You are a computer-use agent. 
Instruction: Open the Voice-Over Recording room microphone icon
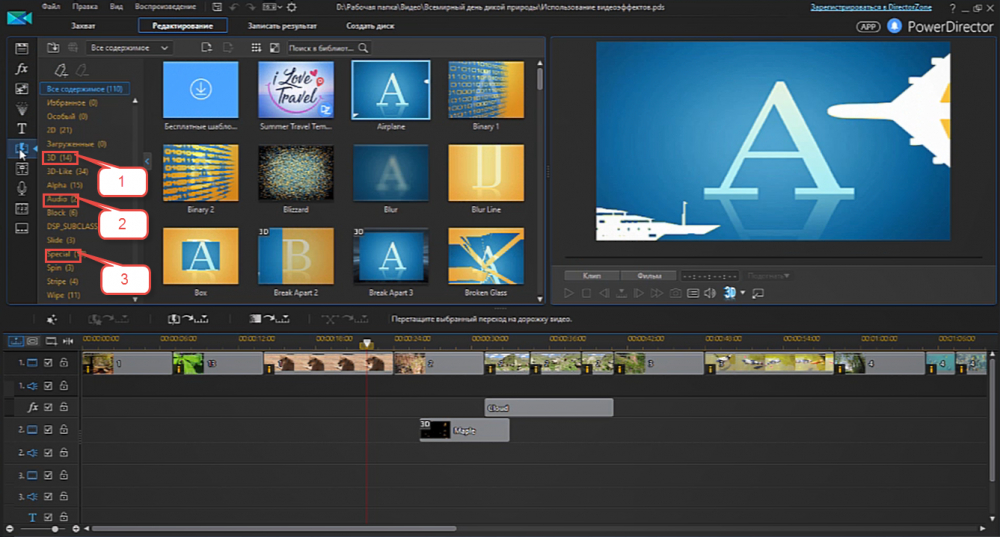click(21, 188)
